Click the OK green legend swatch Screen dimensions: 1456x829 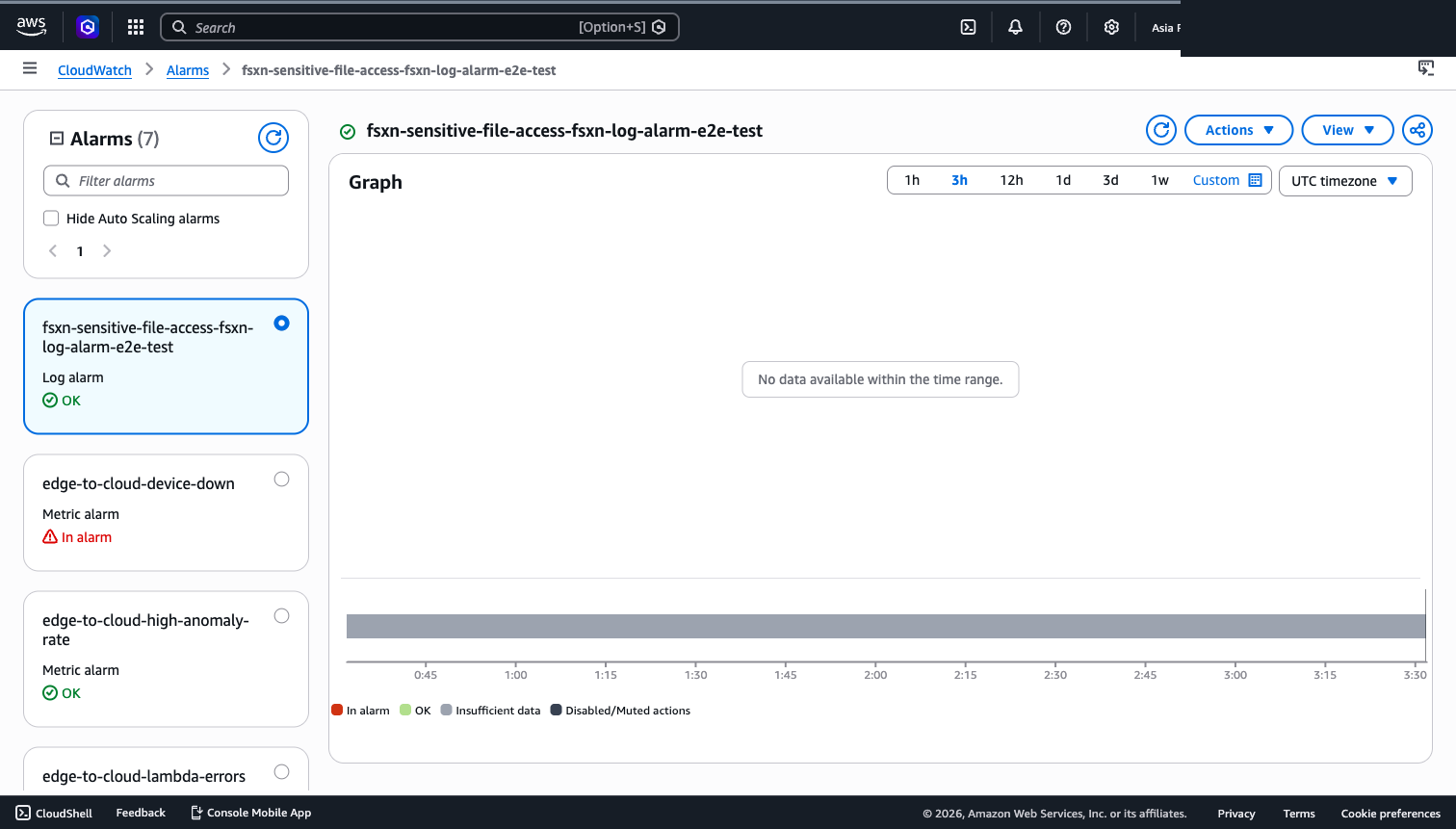[x=405, y=710]
